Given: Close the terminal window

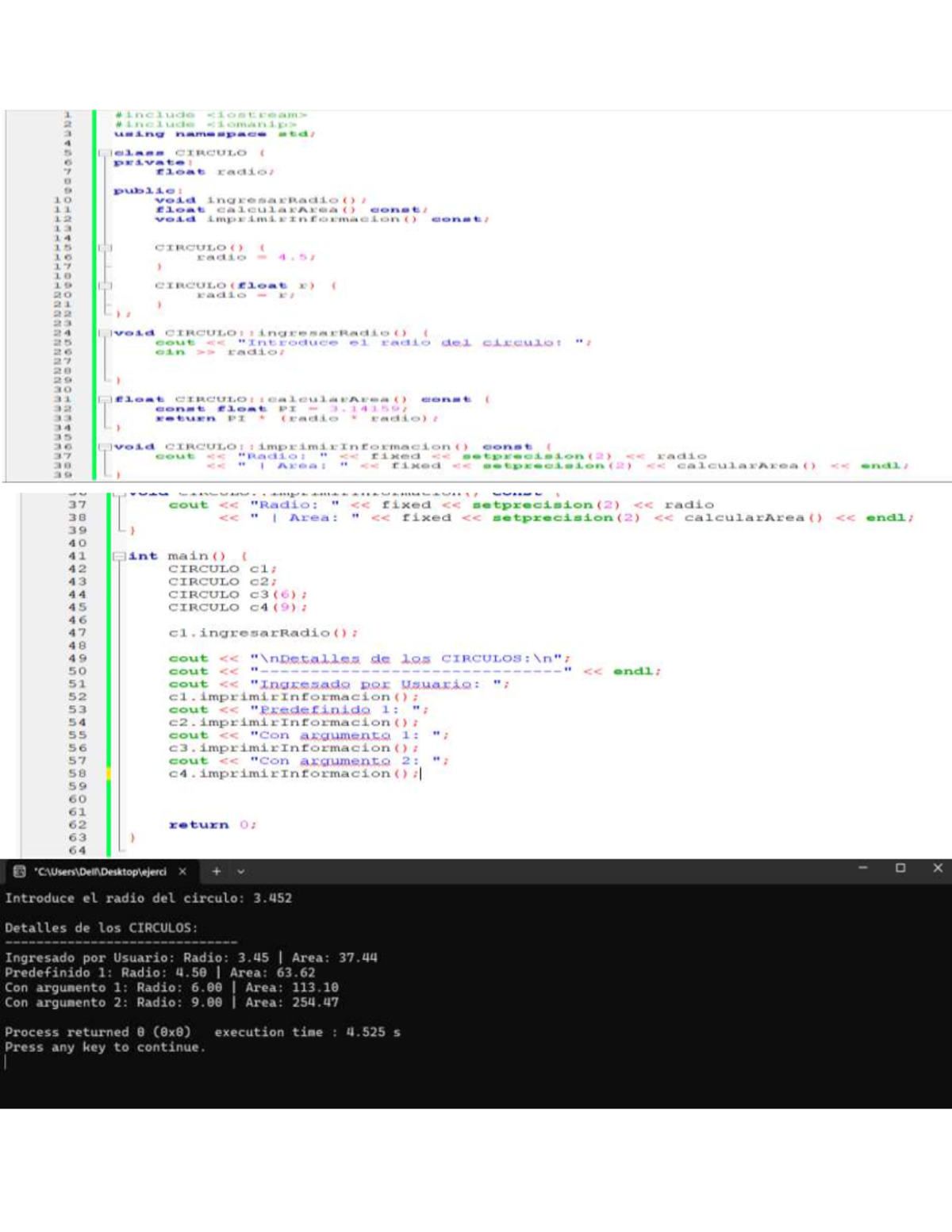Looking at the screenshot, I should (938, 868).
